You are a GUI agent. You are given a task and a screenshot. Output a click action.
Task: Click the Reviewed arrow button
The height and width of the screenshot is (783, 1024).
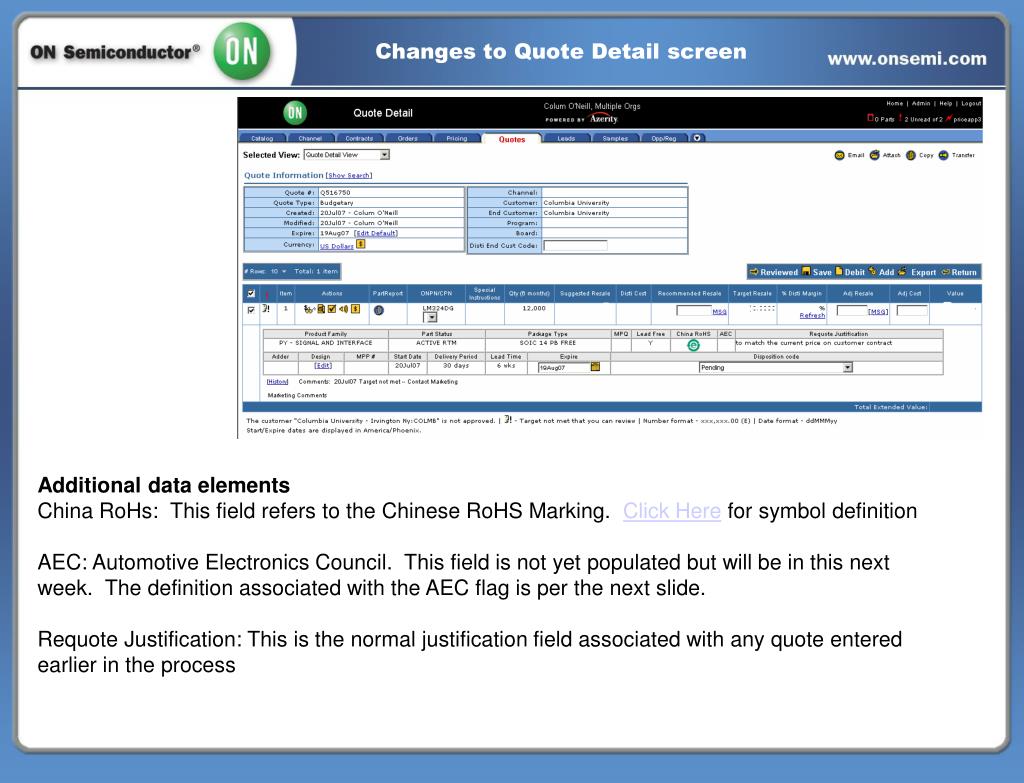tap(774, 272)
